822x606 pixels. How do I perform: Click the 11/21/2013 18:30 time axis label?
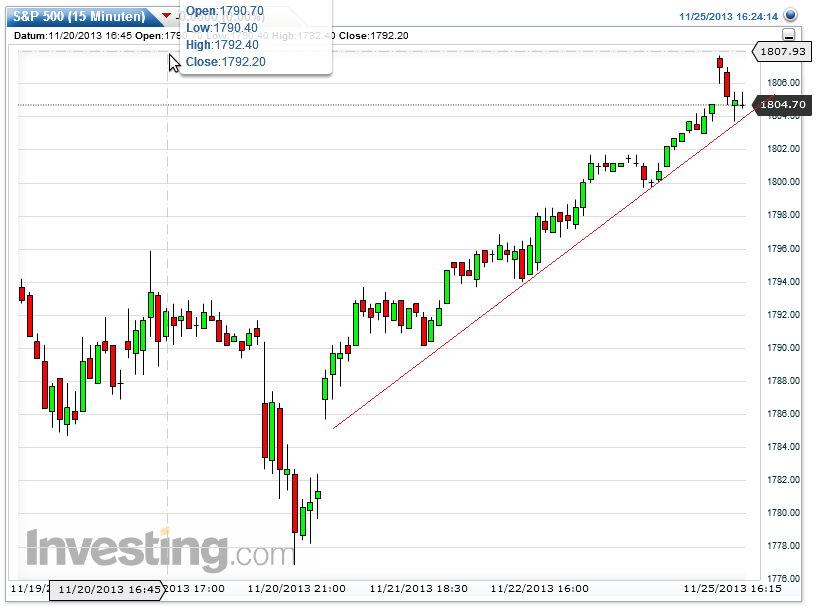point(418,589)
